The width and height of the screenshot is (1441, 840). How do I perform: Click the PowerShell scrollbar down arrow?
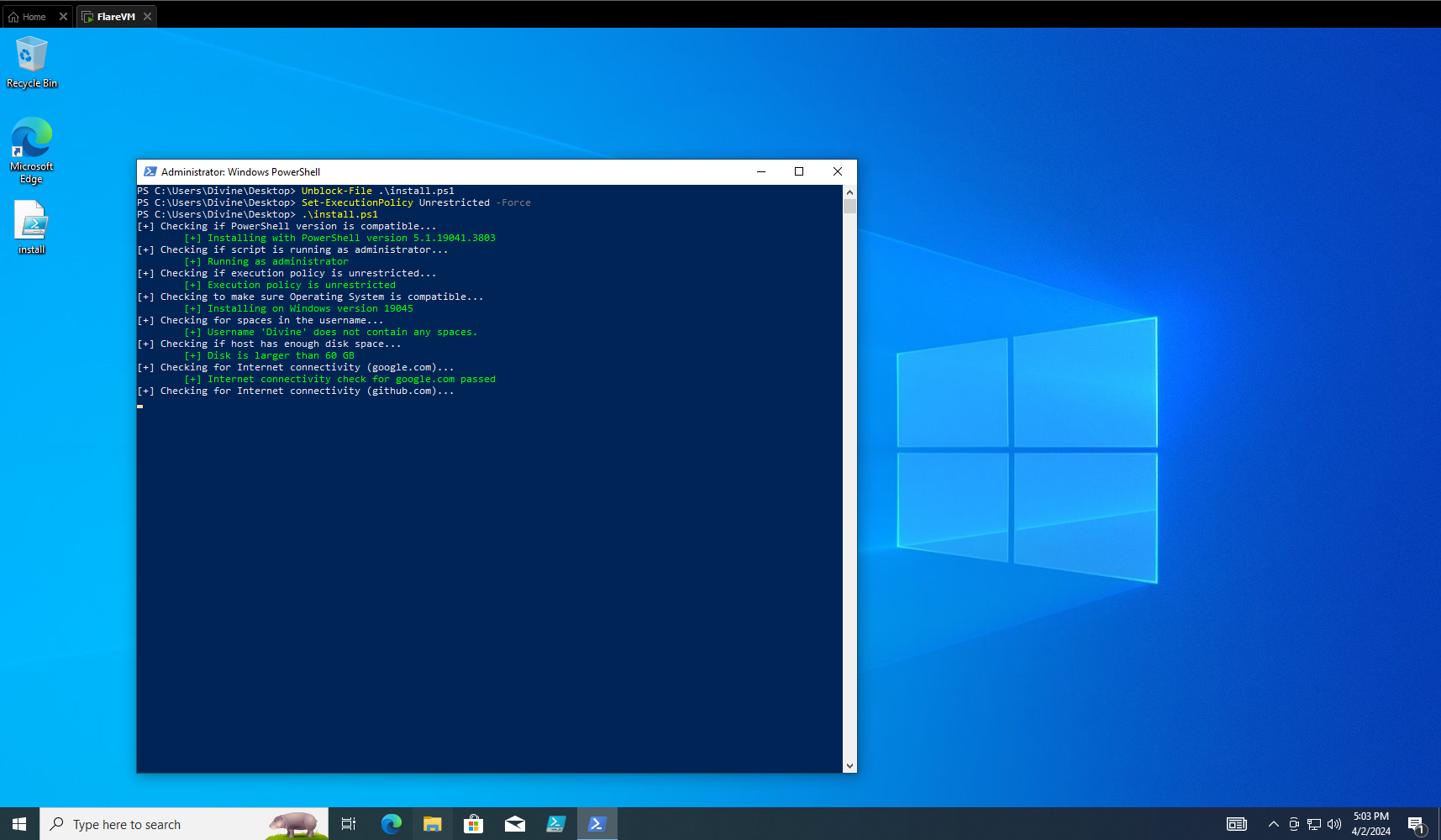[849, 765]
